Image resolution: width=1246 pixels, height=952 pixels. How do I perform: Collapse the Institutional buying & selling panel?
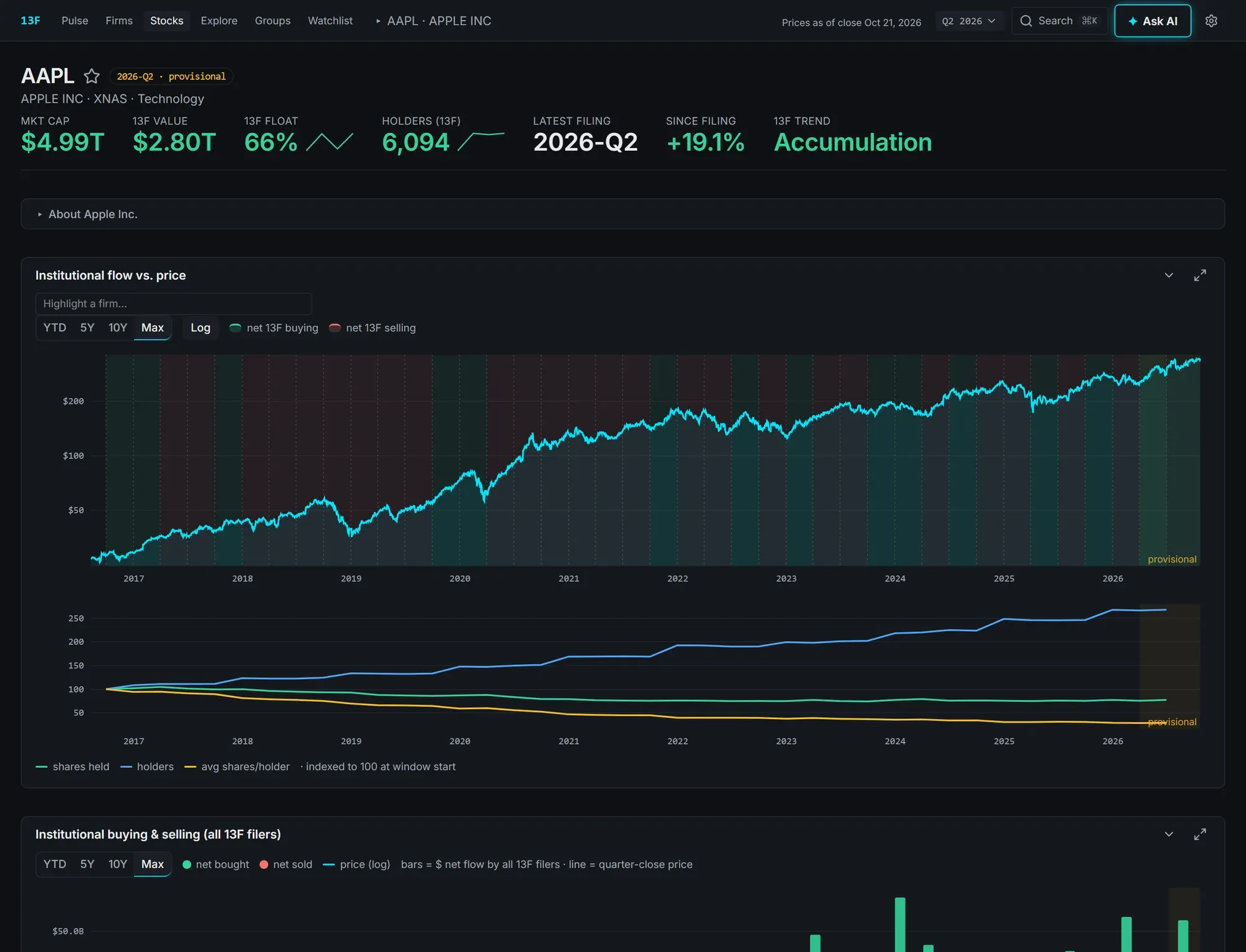point(1169,834)
